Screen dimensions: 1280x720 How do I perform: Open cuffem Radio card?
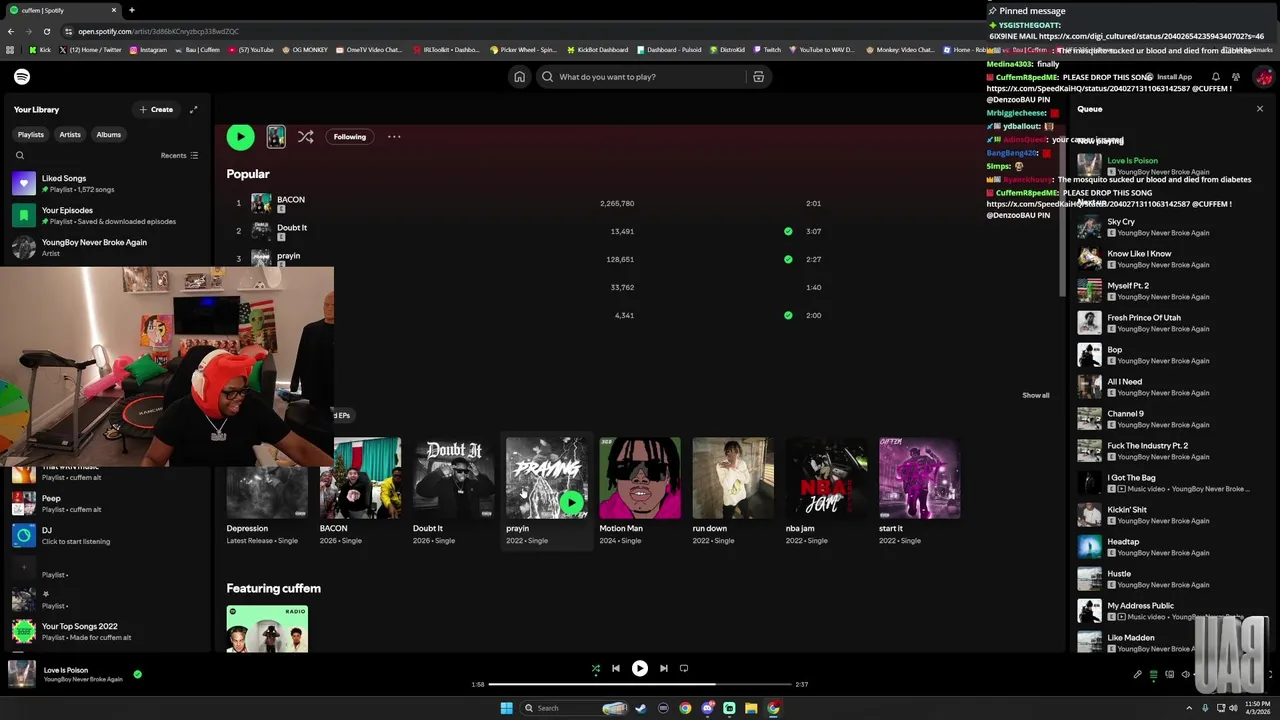point(267,629)
